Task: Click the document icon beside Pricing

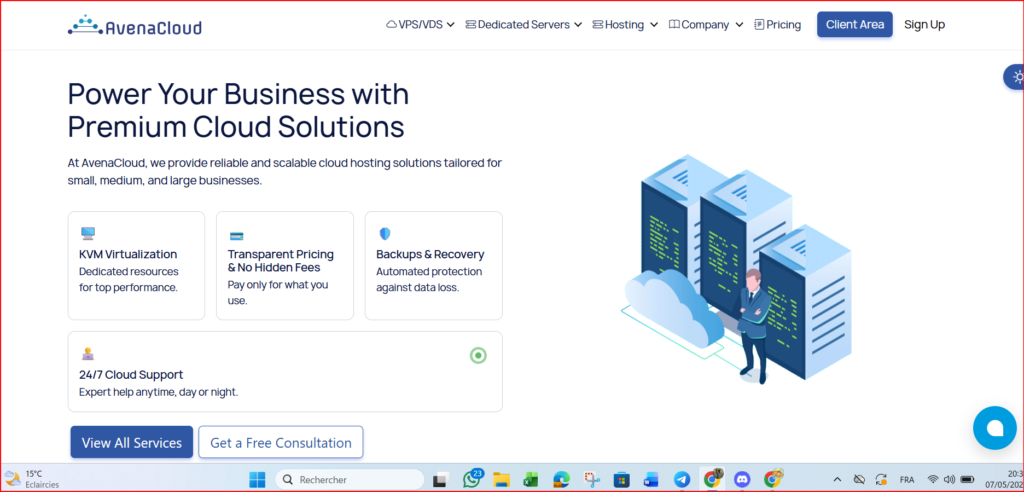Action: (x=759, y=25)
